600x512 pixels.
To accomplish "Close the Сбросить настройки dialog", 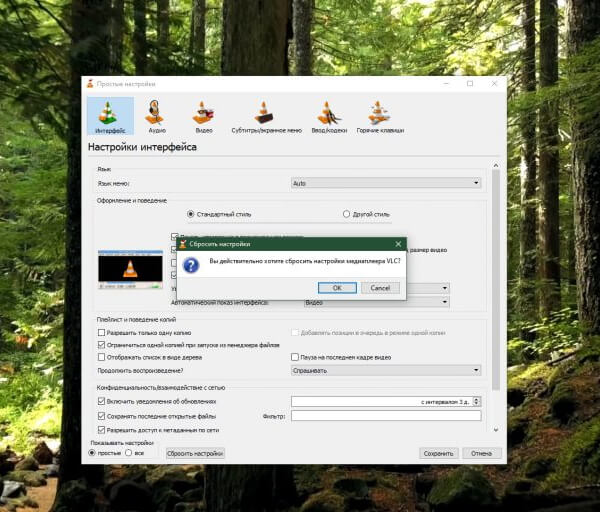I will (398, 244).
